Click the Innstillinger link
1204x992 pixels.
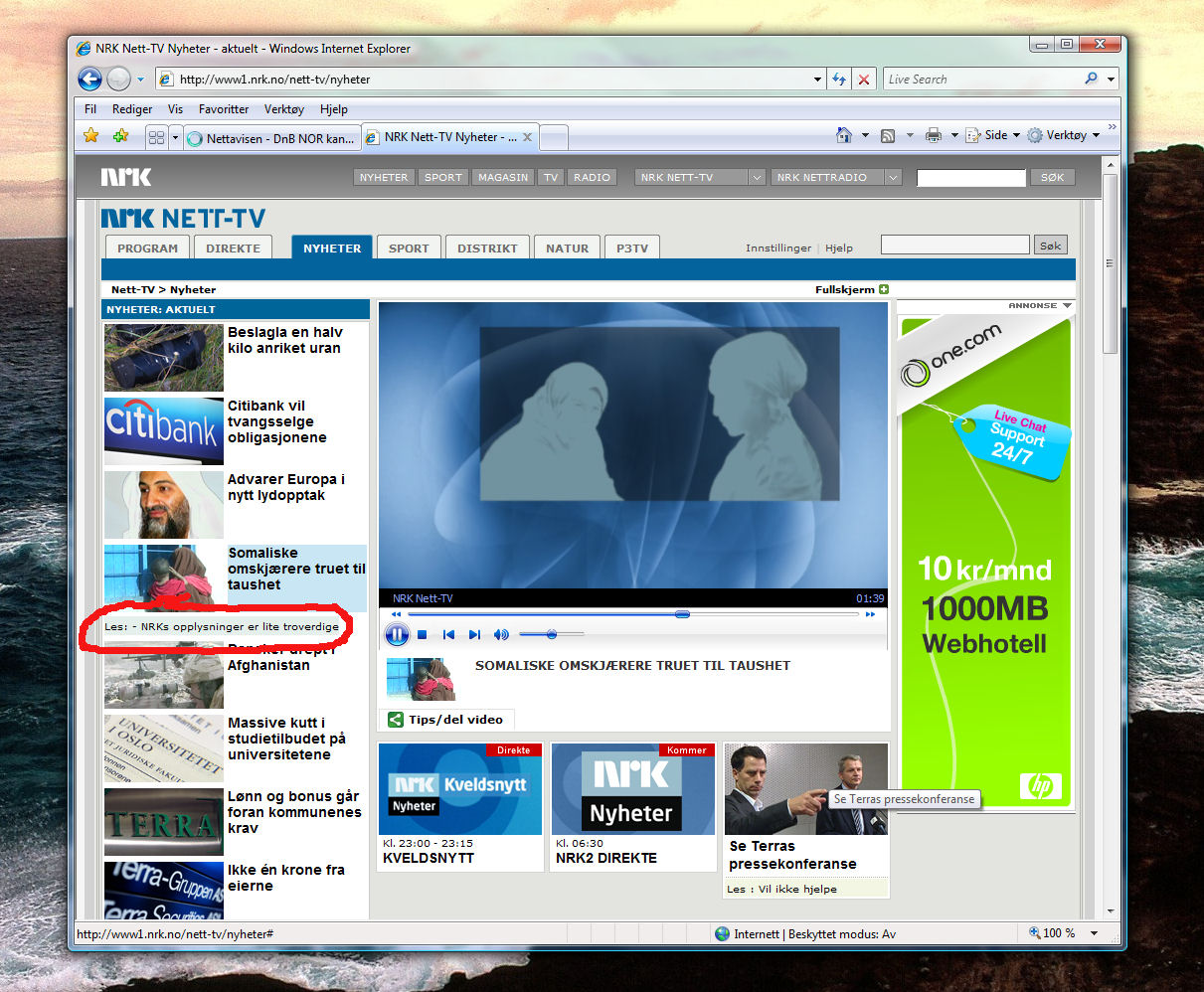click(x=778, y=248)
